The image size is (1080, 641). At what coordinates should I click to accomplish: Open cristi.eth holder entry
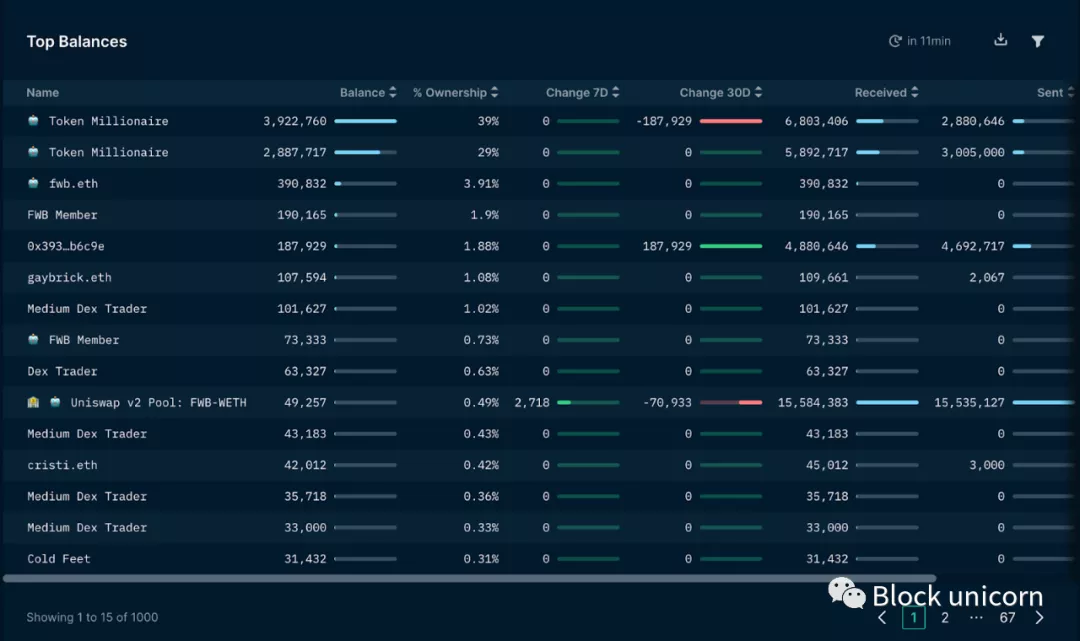[x=62, y=465]
